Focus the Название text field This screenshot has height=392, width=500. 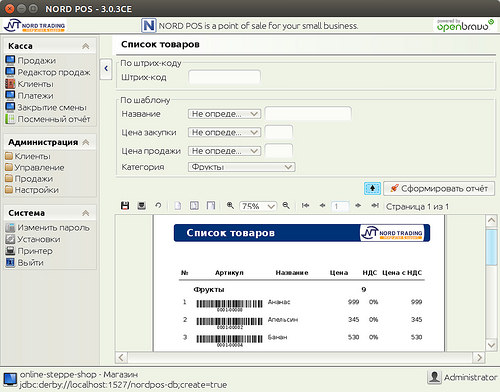click(308, 114)
